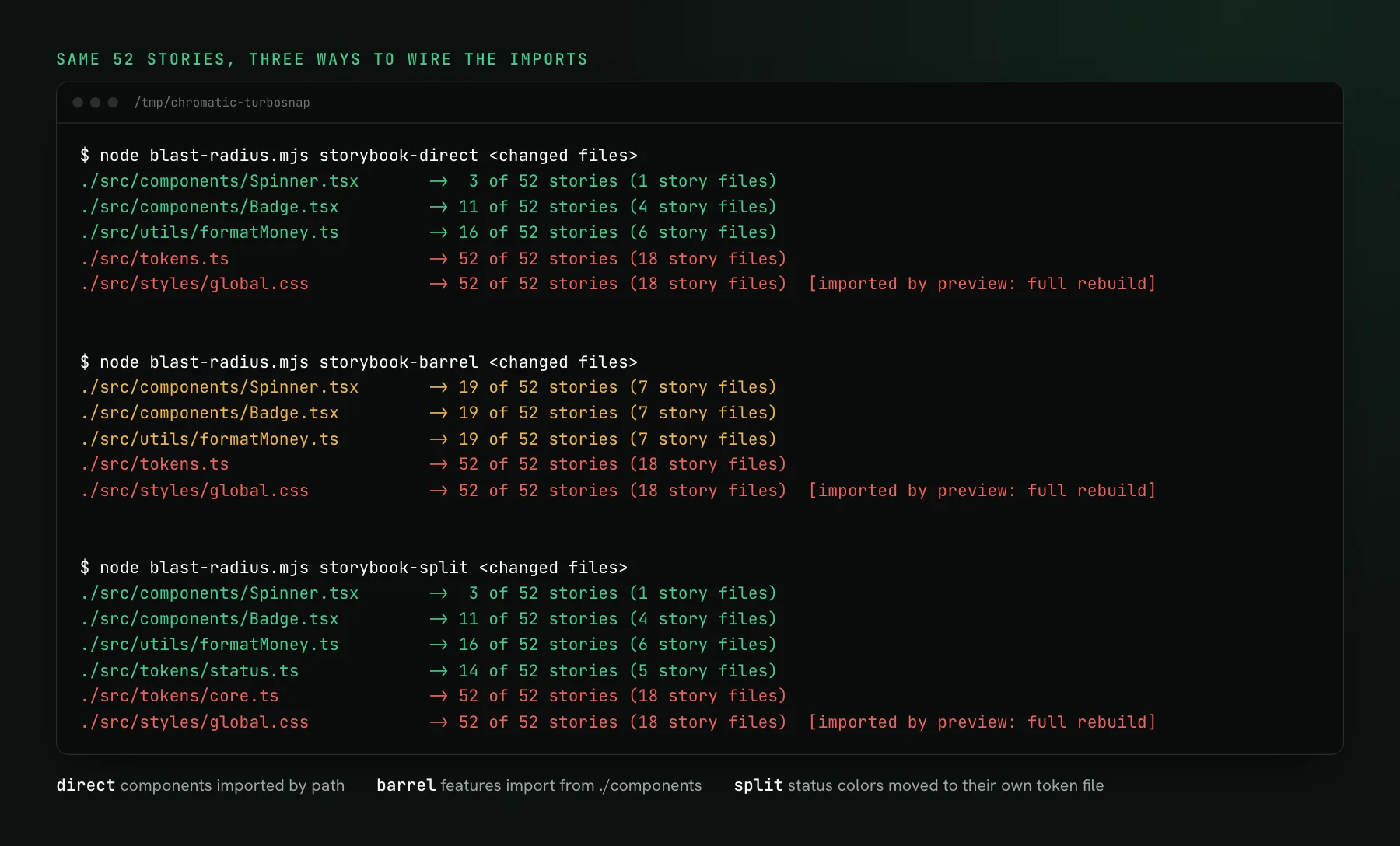The width and height of the screenshot is (1400, 846).
Task: Click ./src/tokens.ts in storybook-barrel block
Action: (x=154, y=464)
